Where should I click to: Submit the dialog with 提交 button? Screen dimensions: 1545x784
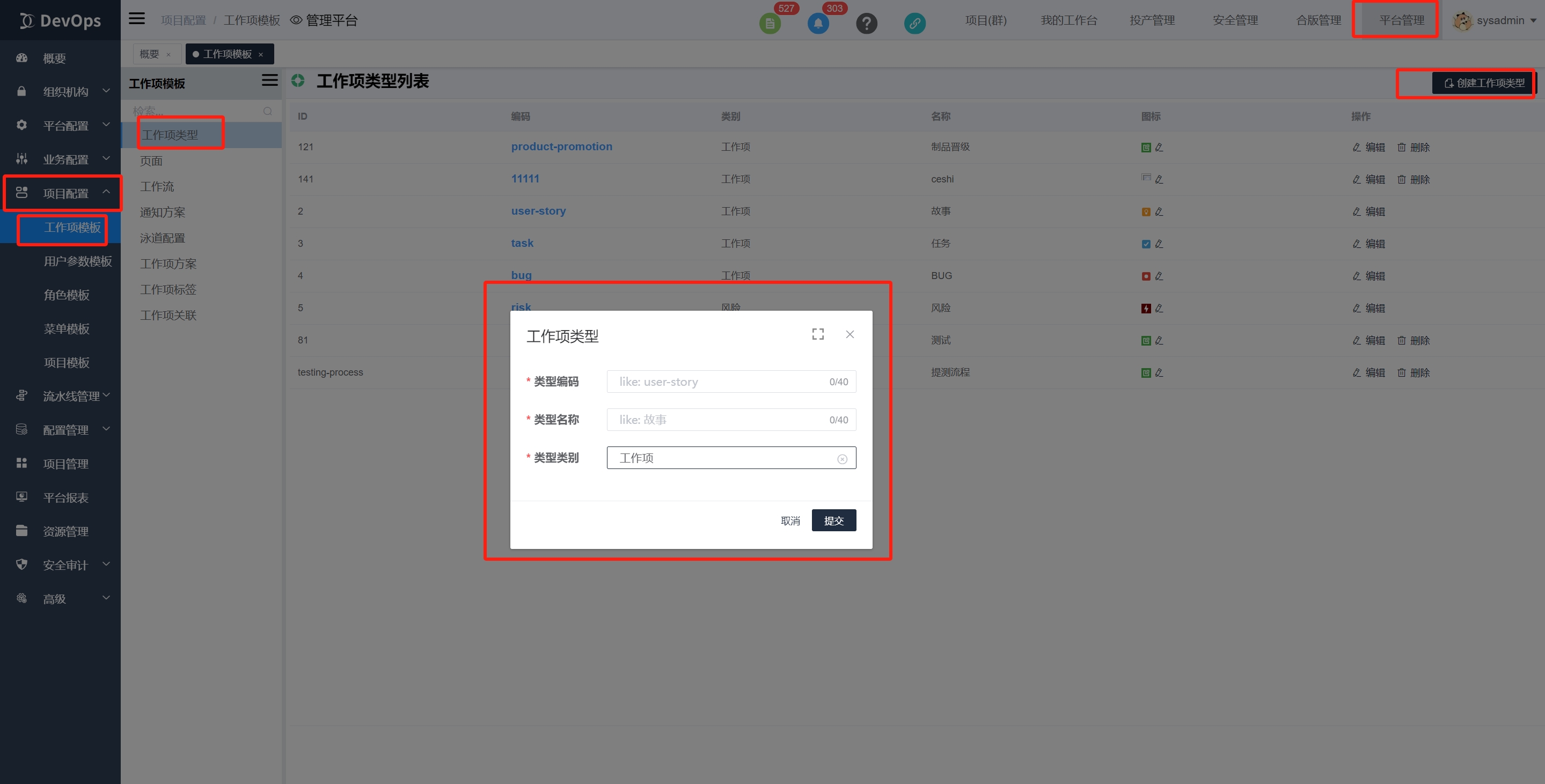point(833,520)
